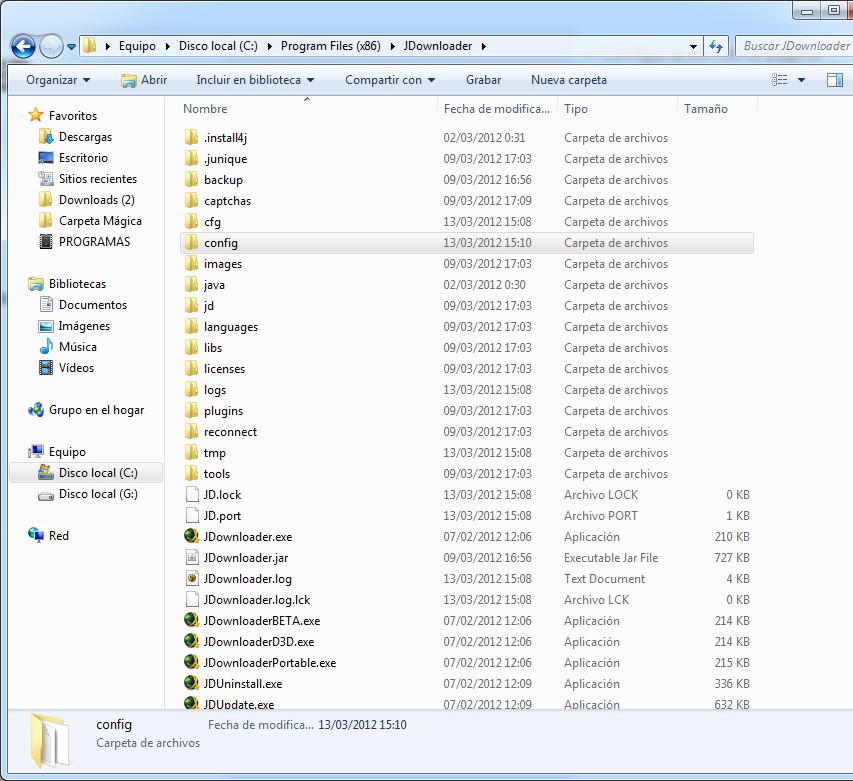Select the captchas folder icon
853x781 pixels.
(191, 200)
